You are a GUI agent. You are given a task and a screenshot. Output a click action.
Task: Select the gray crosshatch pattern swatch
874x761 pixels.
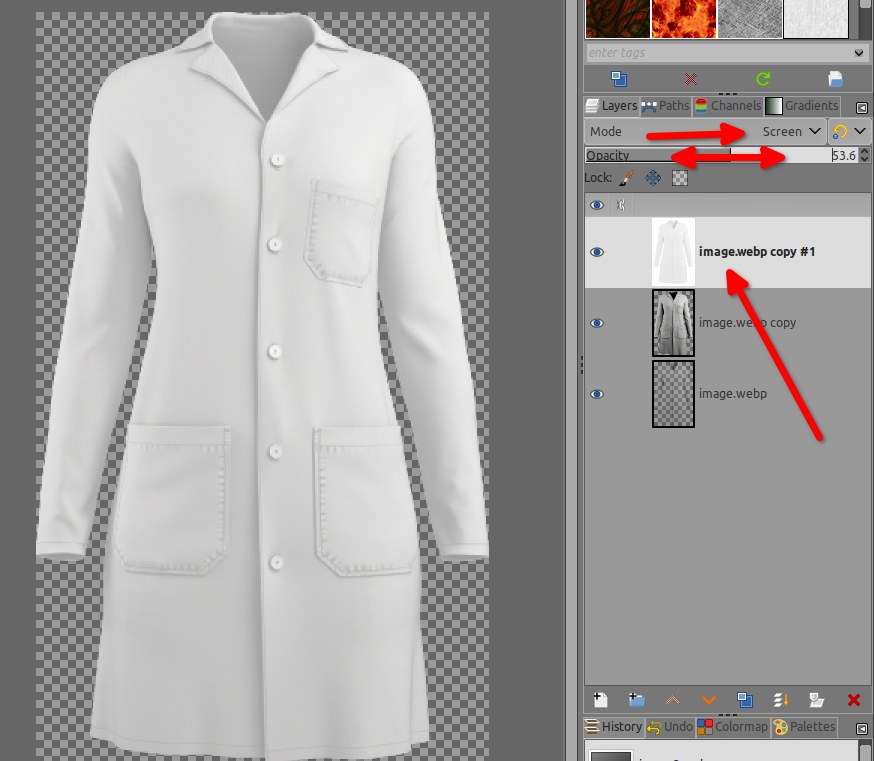750,18
